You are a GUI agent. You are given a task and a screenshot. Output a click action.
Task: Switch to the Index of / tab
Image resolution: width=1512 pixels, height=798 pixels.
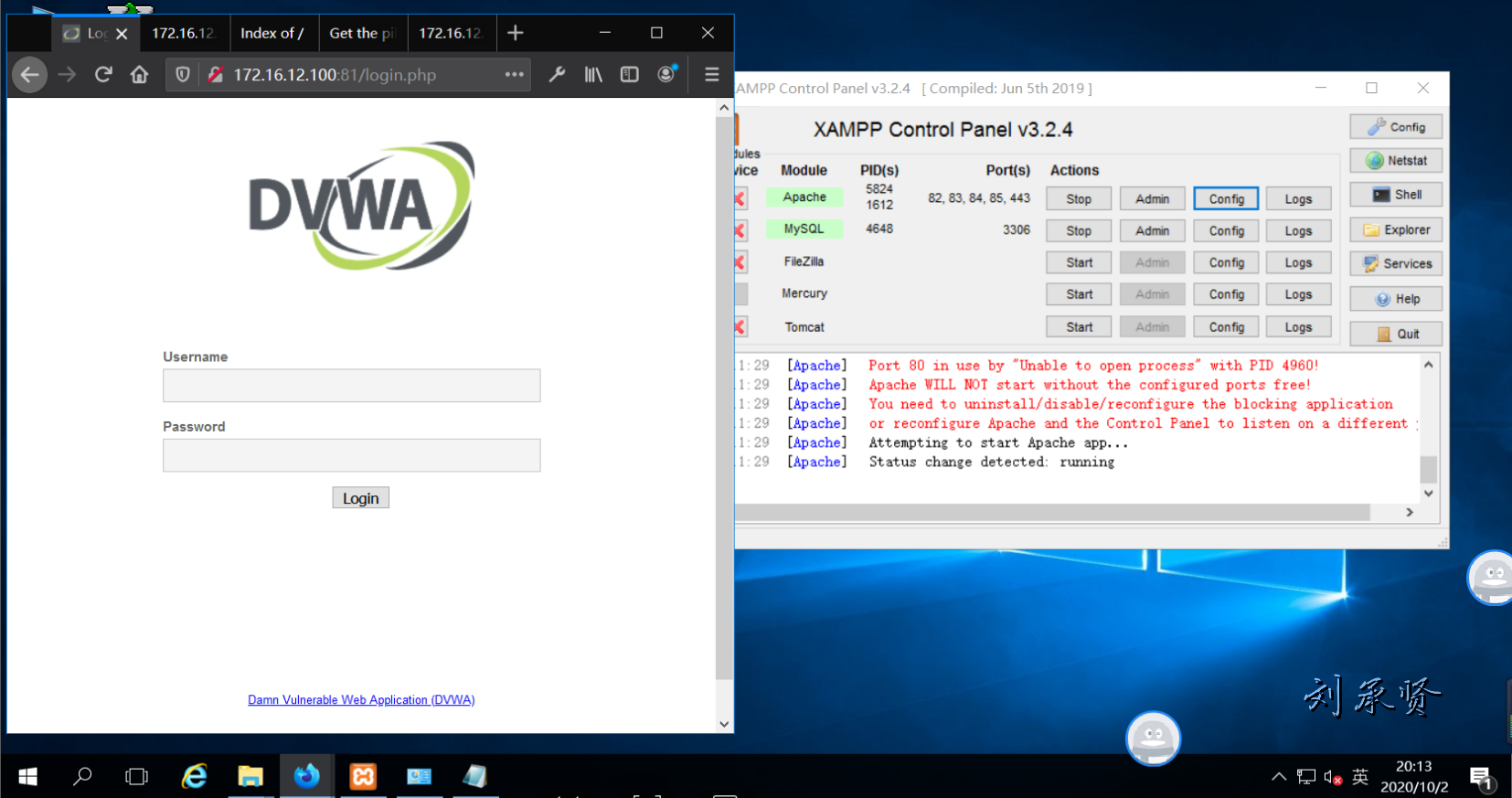tap(274, 33)
